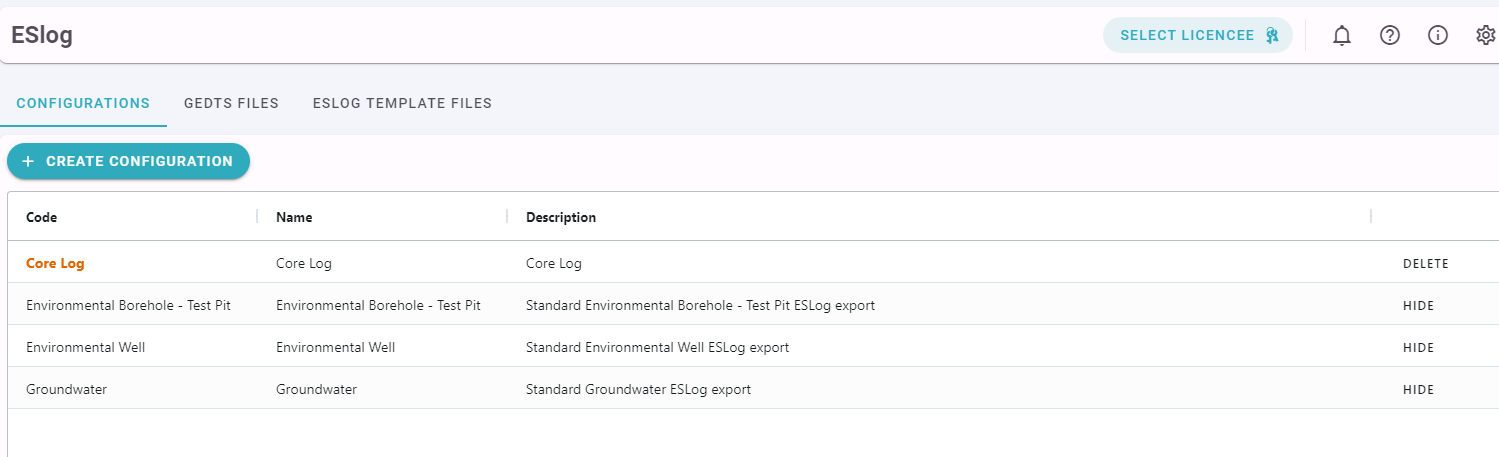Select the Configurations tab
This screenshot has height=457, width=1499.
(83, 103)
